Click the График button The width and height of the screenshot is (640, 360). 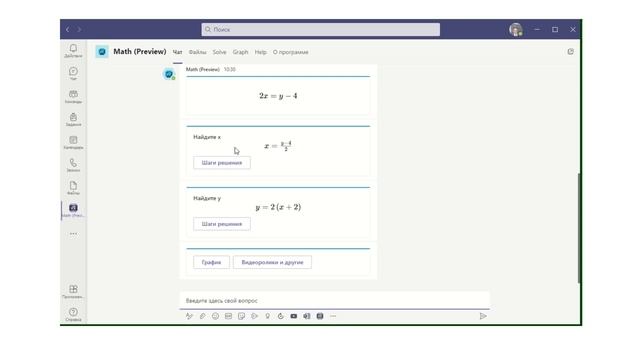211,262
